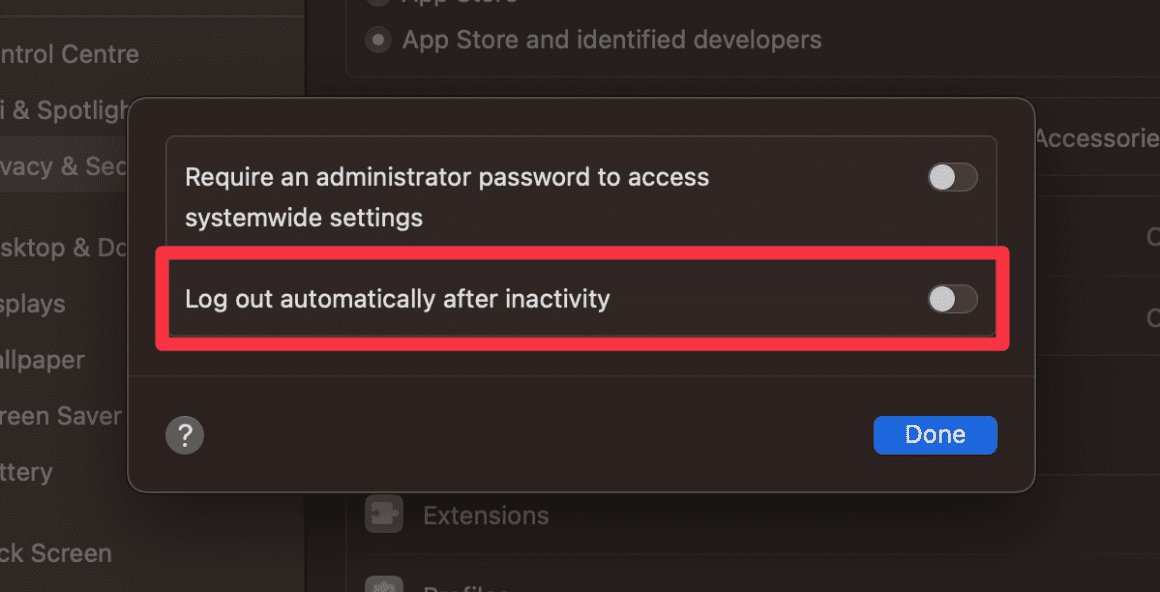Image resolution: width=1160 pixels, height=592 pixels.
Task: Open the Extensions settings row
Action: click(x=486, y=514)
